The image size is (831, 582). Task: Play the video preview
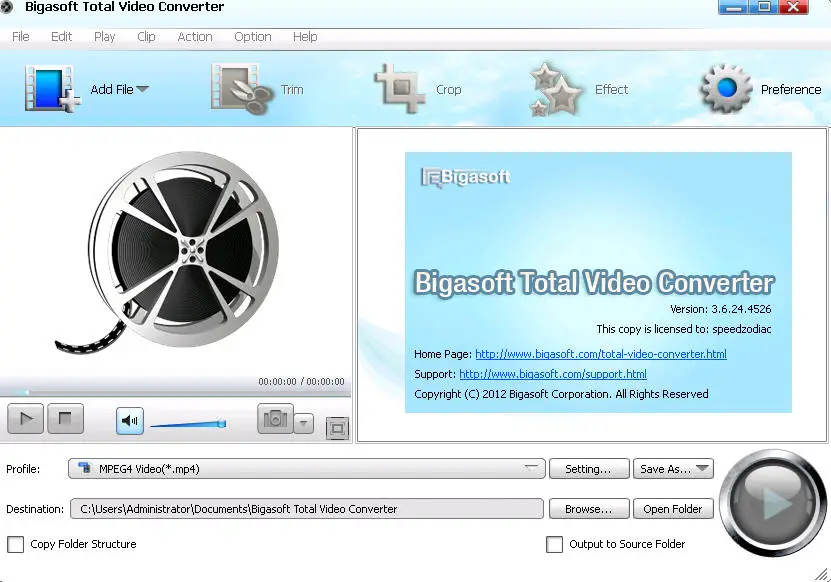coord(25,419)
